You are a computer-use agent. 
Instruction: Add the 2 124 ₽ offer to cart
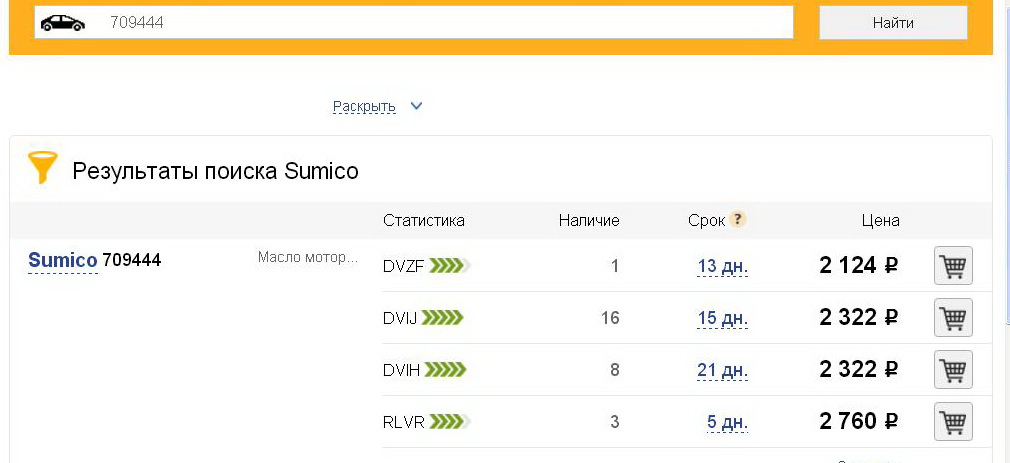953,265
